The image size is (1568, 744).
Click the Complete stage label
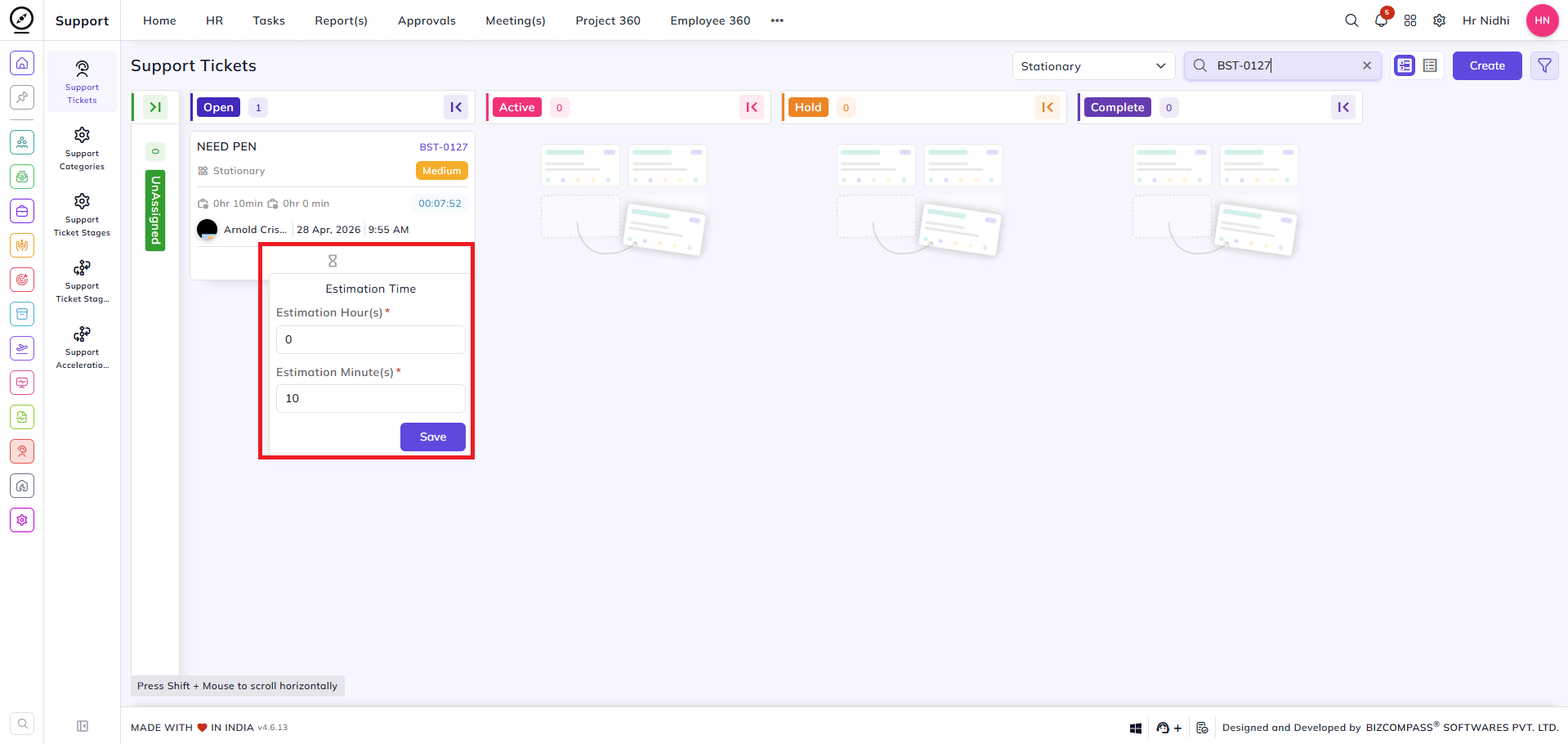coord(1117,107)
